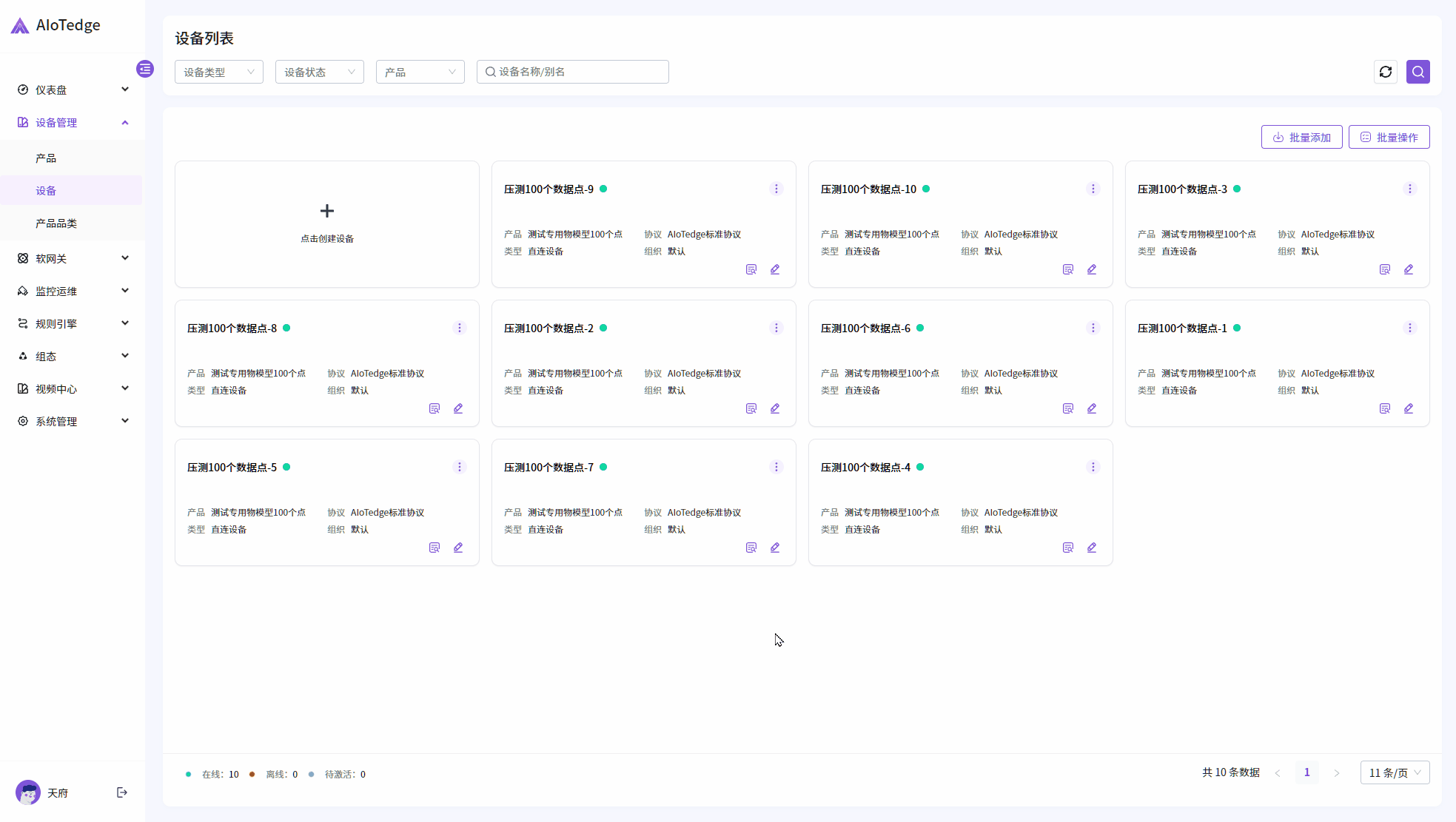
Task: Click the 点击创建设备 plus card
Action: [x=327, y=222]
